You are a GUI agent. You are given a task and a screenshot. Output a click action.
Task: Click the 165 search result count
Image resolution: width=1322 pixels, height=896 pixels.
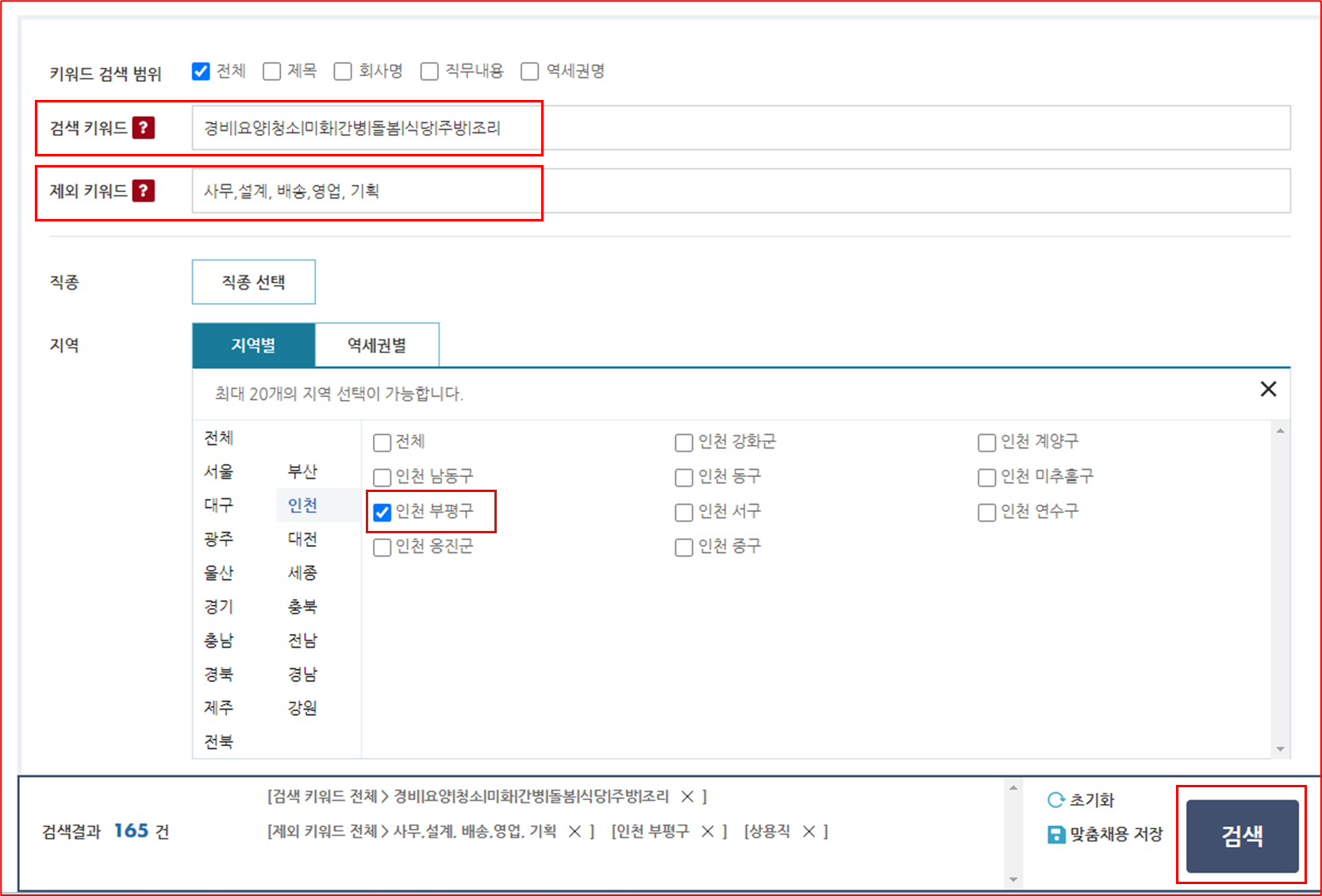[x=131, y=831]
